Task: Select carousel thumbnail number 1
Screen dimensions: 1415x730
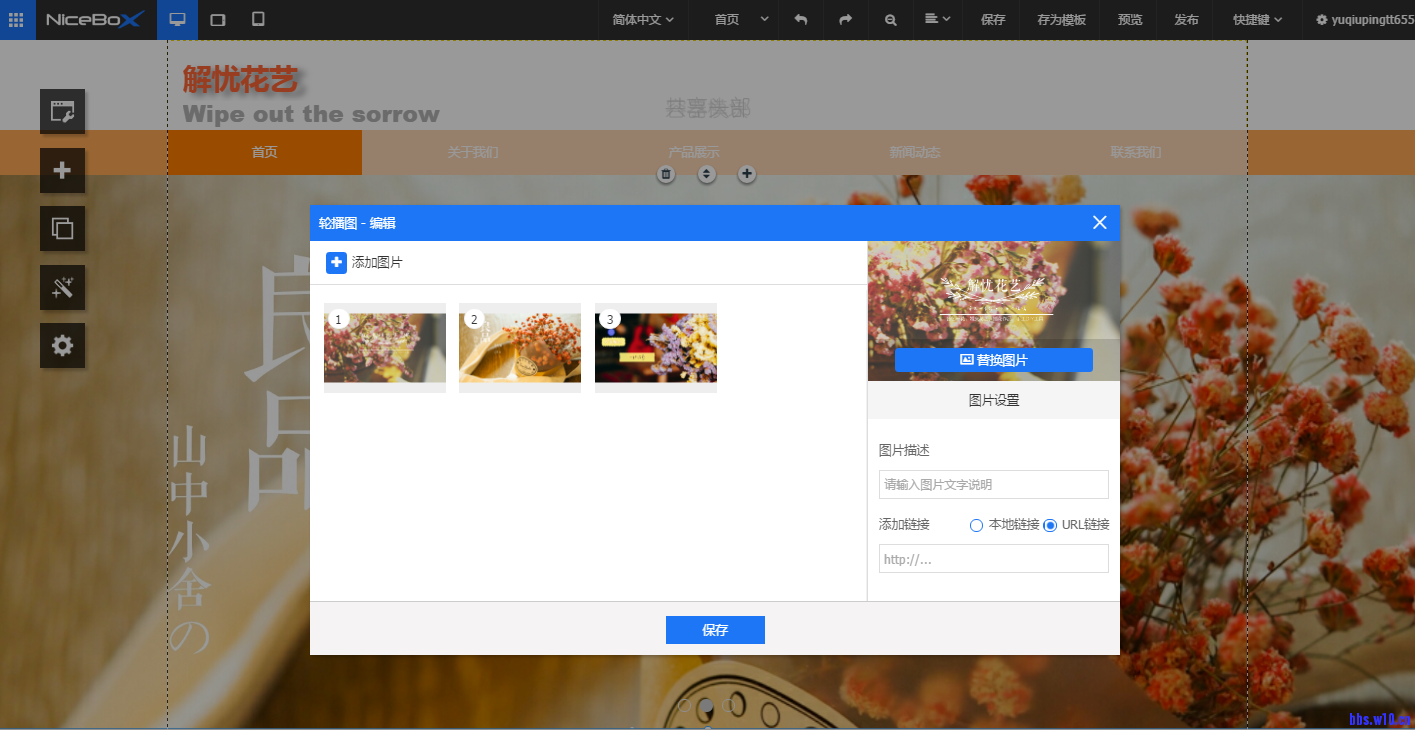Action: click(x=385, y=348)
